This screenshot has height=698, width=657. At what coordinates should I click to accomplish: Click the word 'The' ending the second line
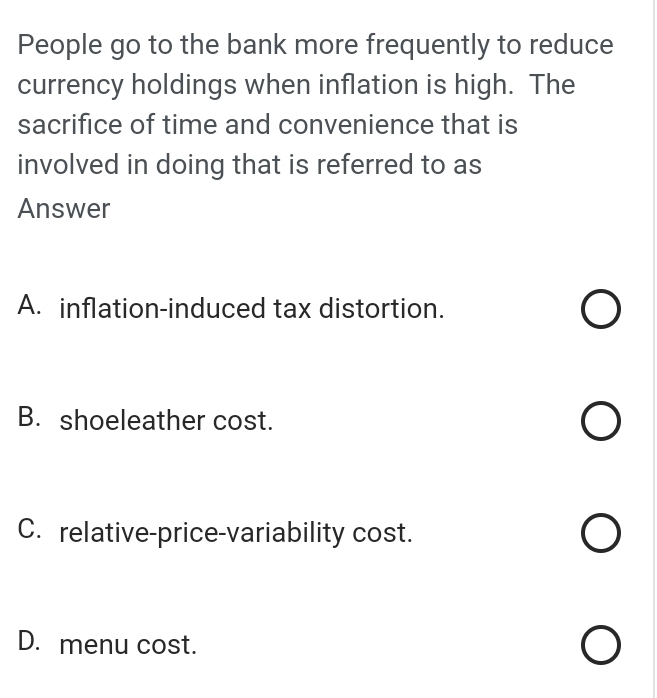[552, 84]
